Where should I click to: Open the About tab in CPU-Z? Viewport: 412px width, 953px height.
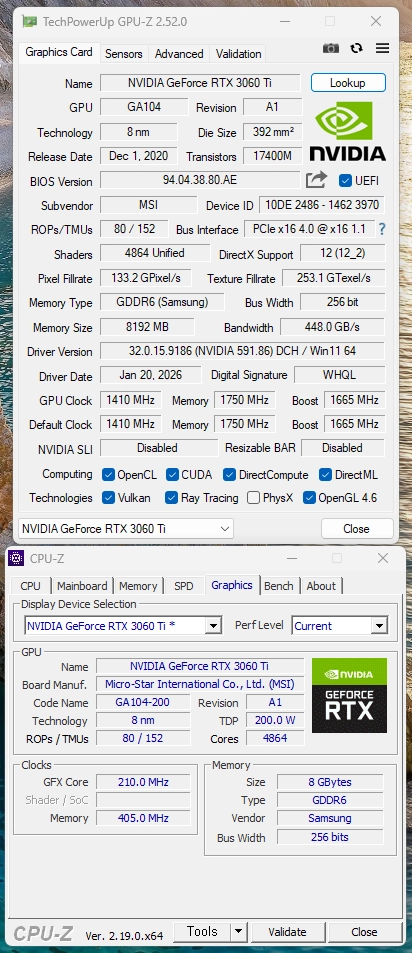click(x=321, y=586)
